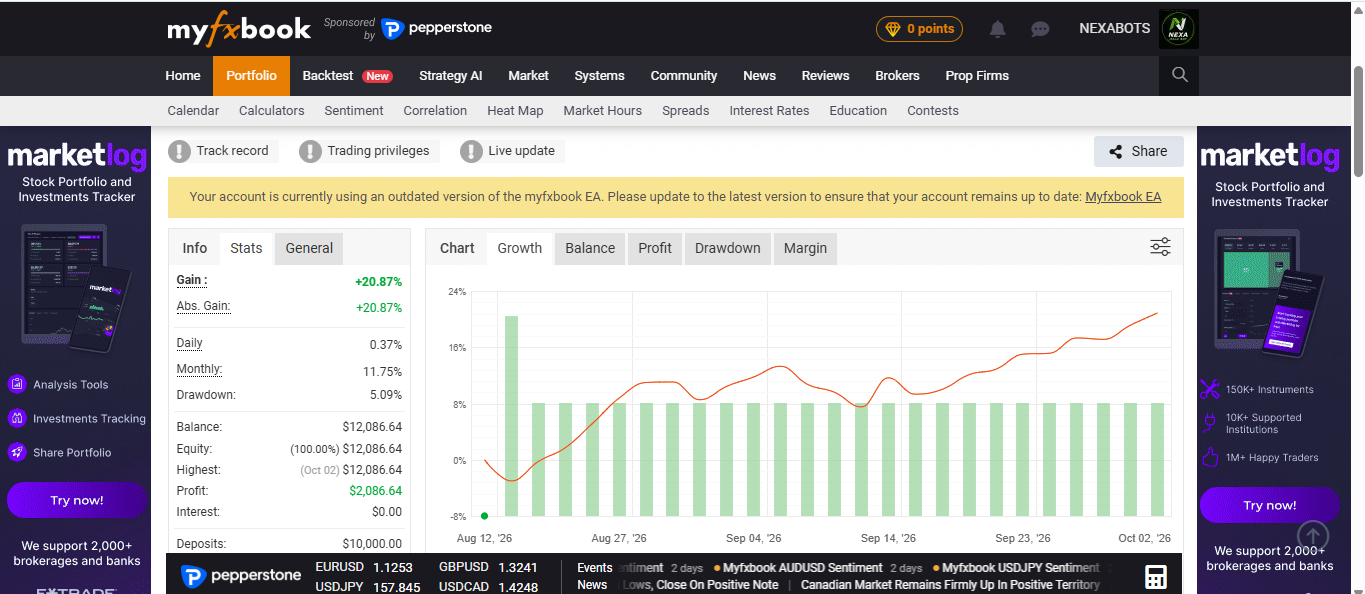The width and height of the screenshot is (1365, 594).
Task: Click the Trading privileges warning icon
Action: 310,151
